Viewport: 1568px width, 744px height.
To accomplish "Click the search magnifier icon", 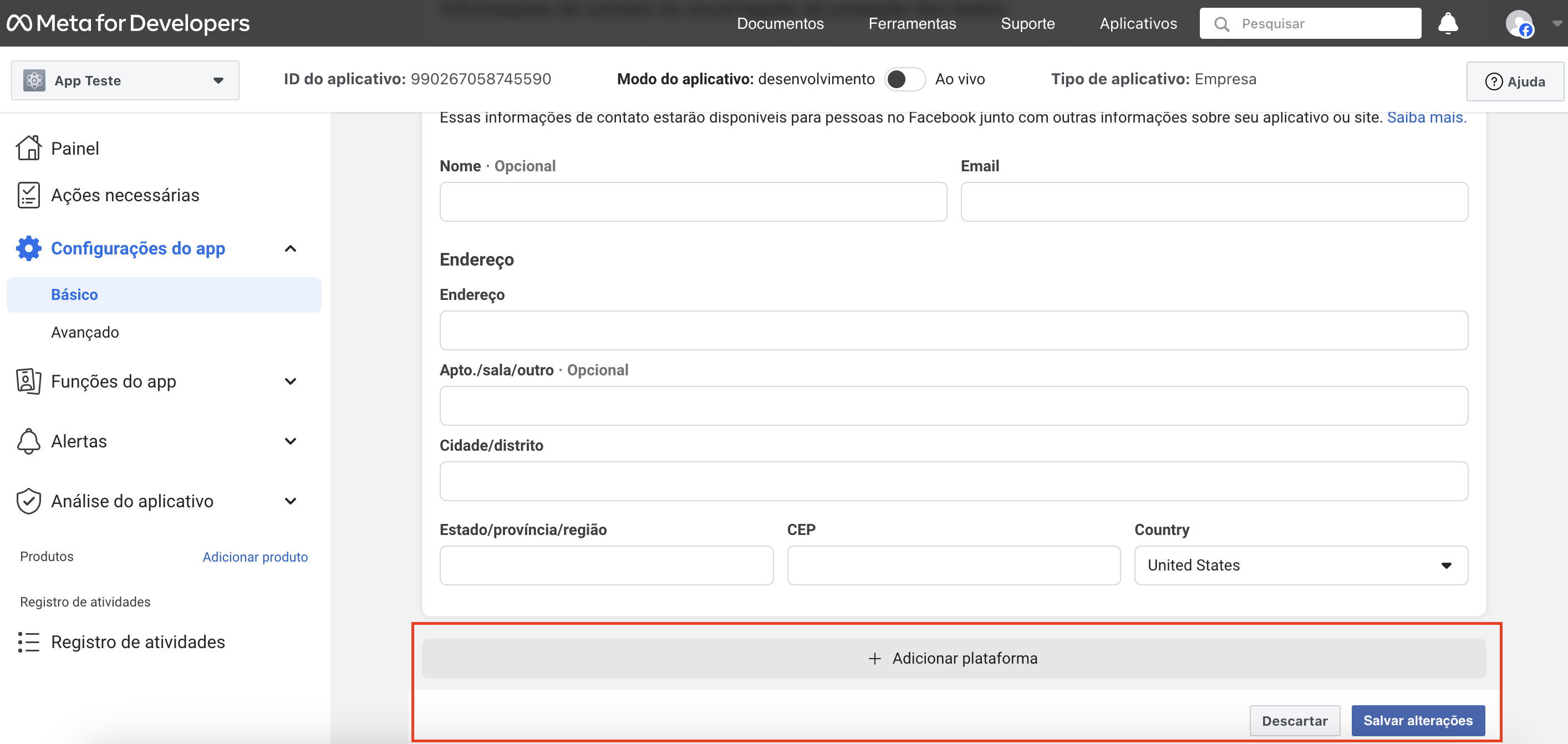I will [x=1221, y=24].
